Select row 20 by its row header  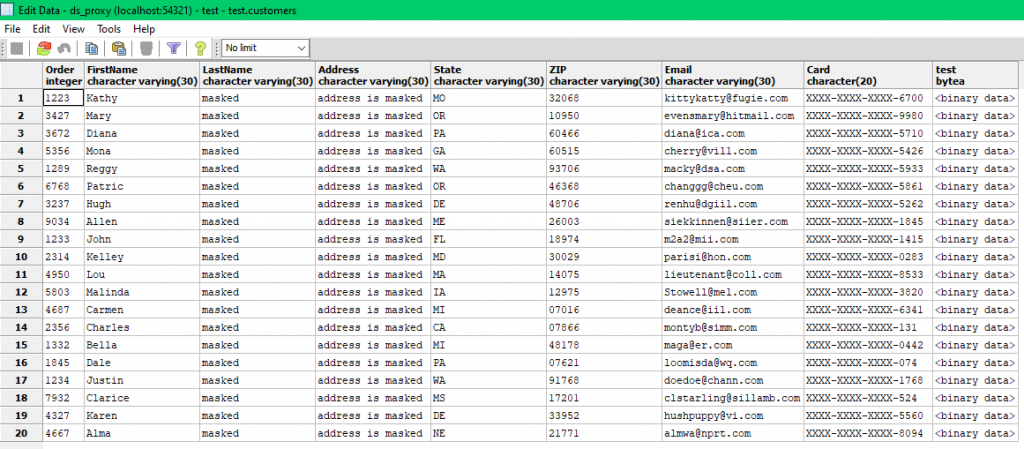21,433
